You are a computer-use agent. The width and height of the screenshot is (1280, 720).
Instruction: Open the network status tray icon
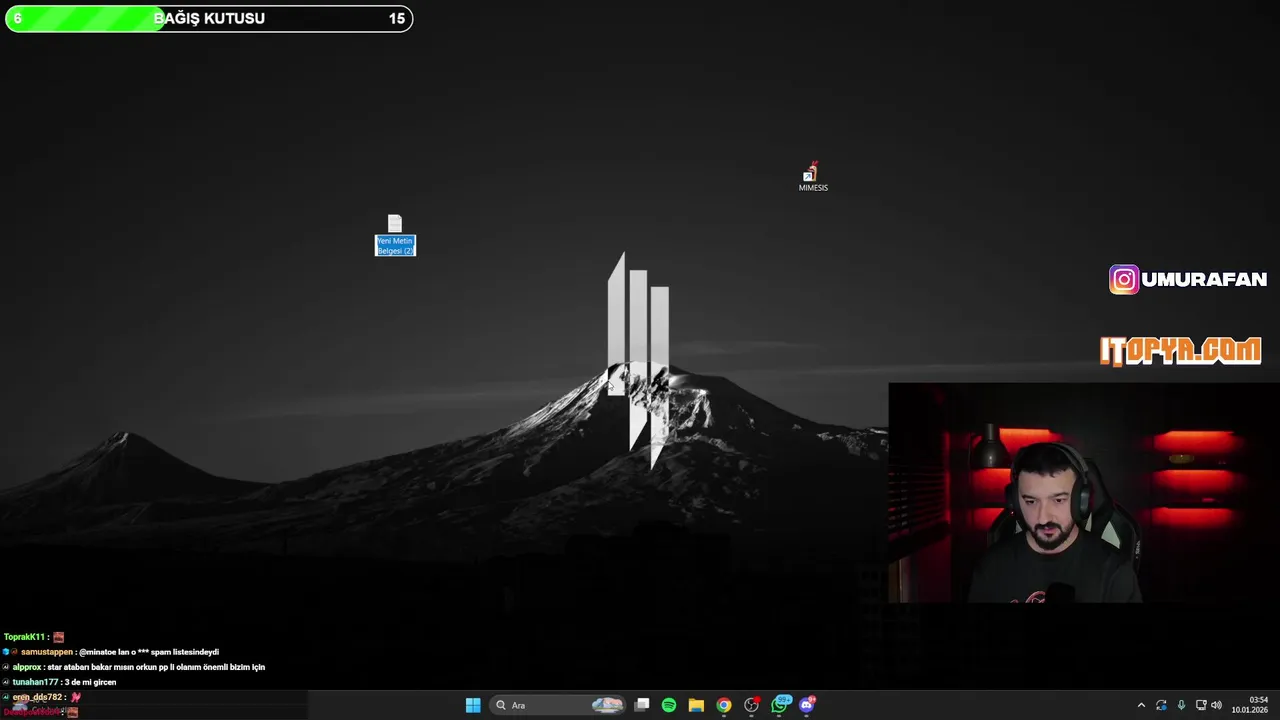1201,705
